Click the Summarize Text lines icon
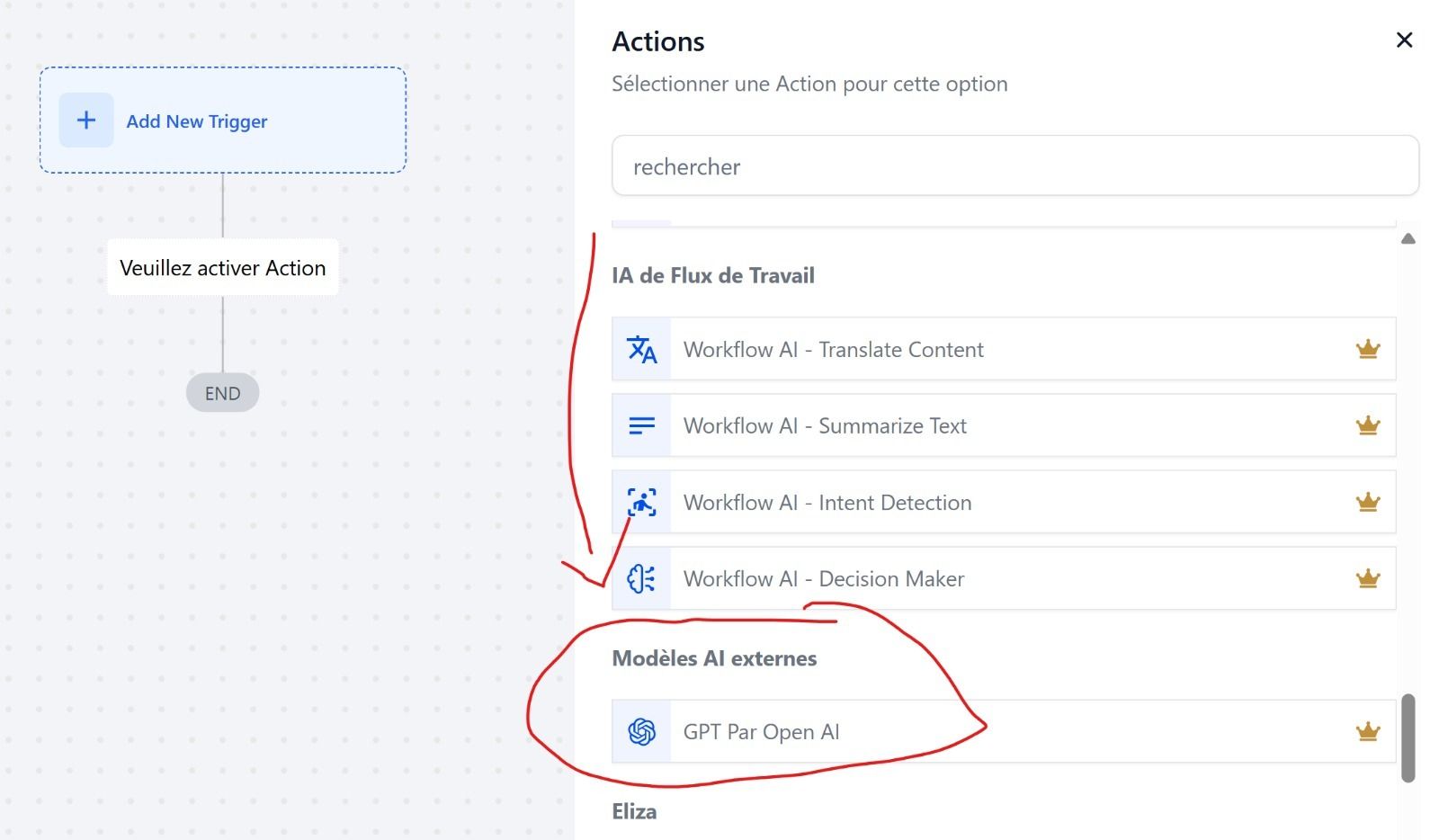 [641, 425]
